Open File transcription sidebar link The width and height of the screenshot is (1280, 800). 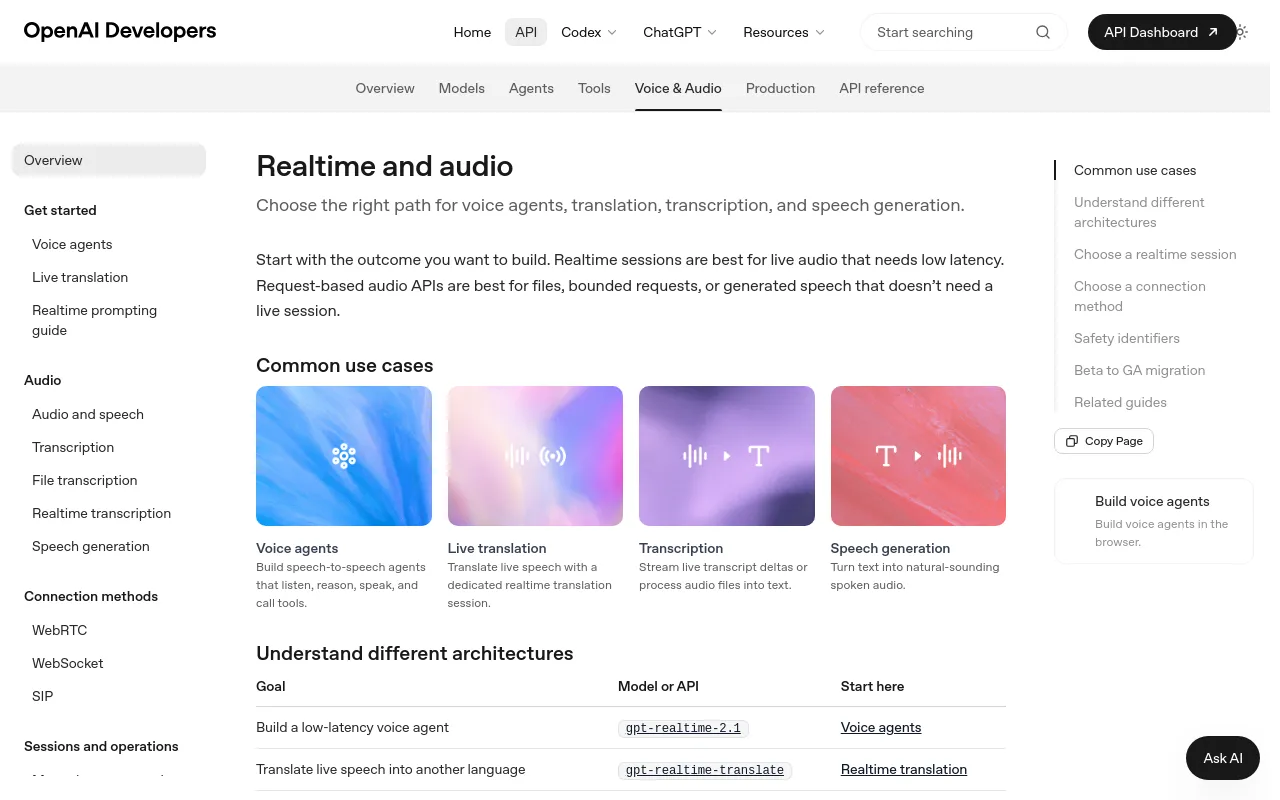(85, 480)
